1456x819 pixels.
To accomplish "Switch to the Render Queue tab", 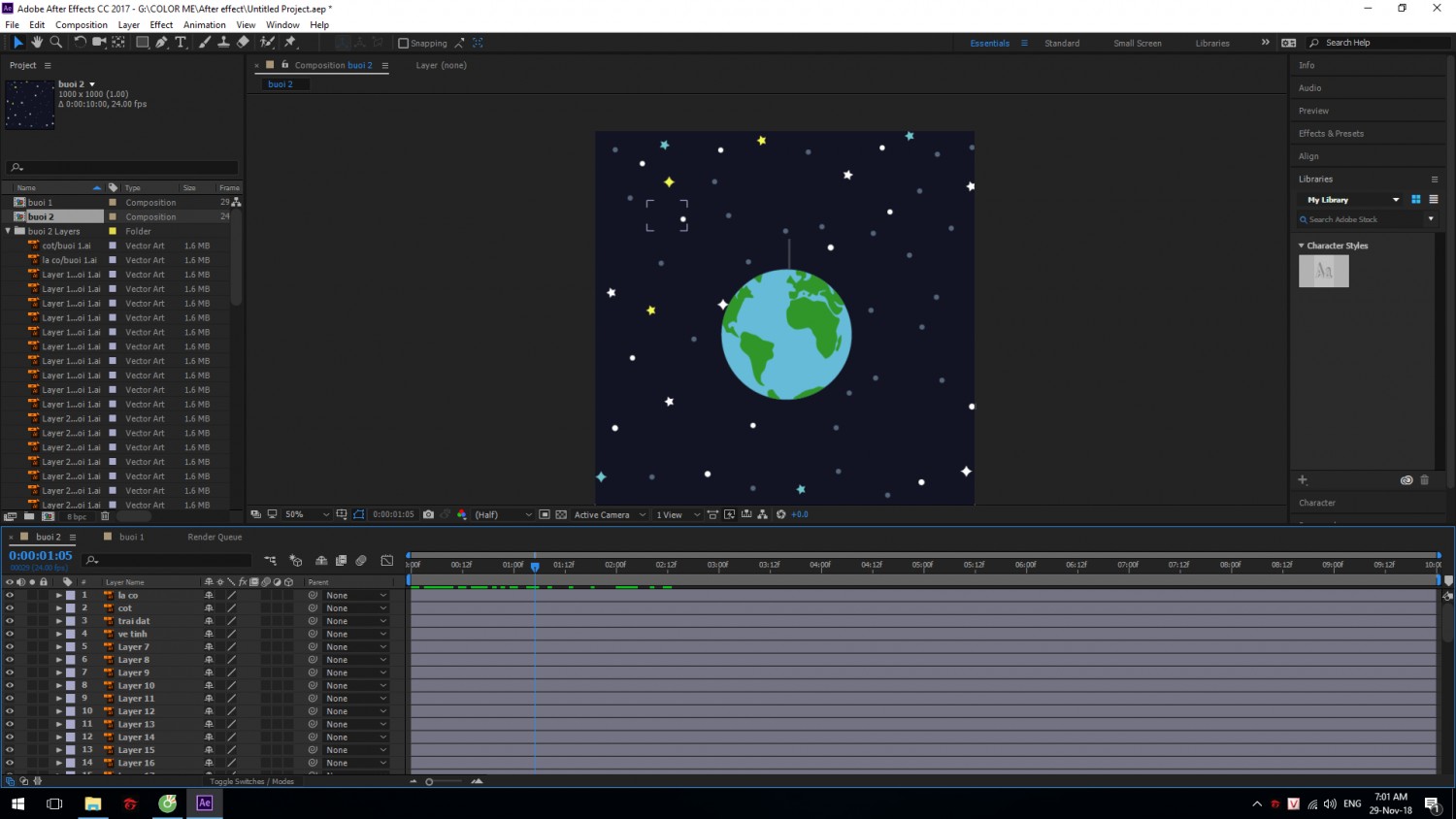I will (215, 537).
